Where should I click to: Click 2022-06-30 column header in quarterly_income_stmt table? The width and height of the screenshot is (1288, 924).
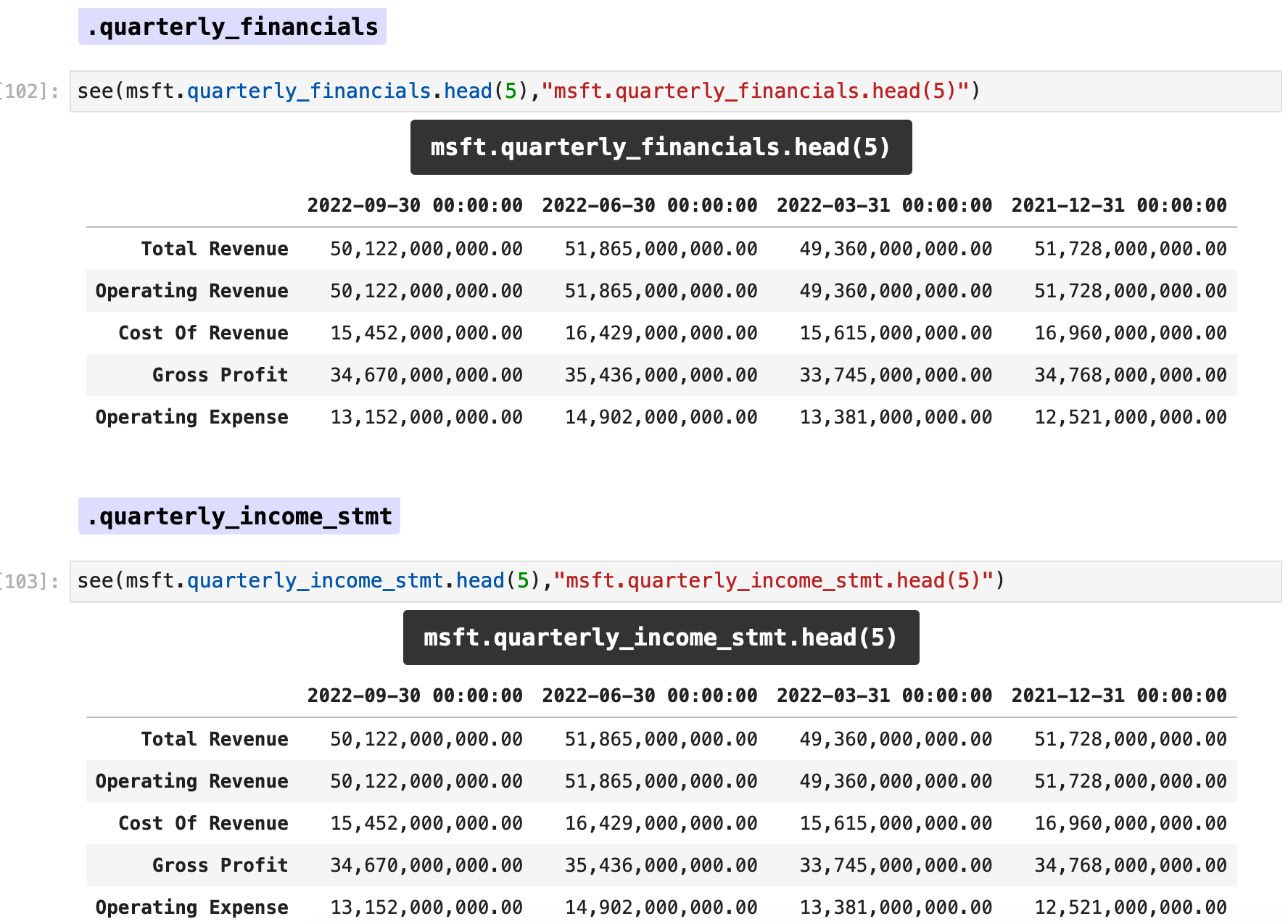pyautogui.click(x=650, y=696)
